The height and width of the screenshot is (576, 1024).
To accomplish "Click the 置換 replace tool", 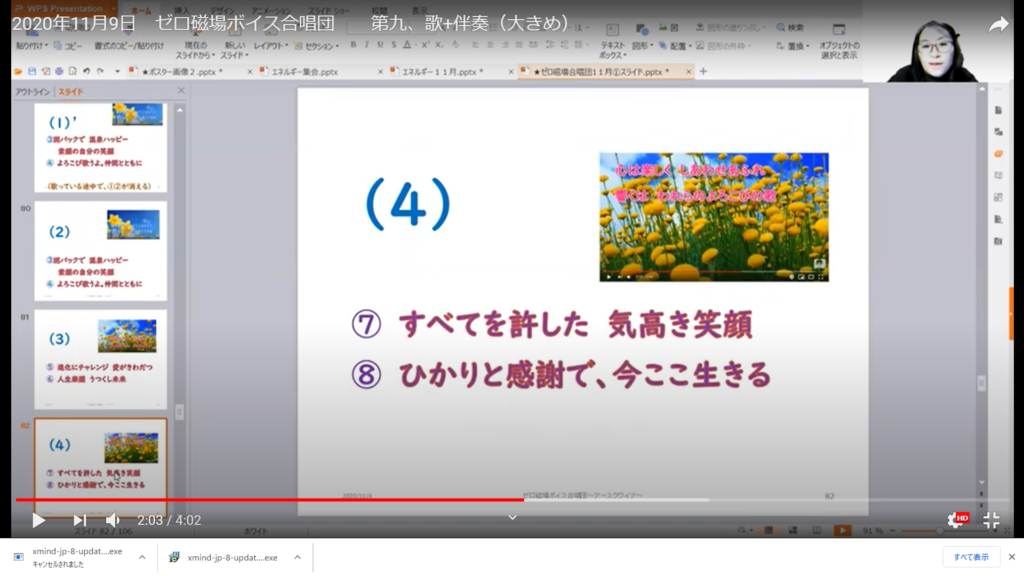I will (793, 46).
